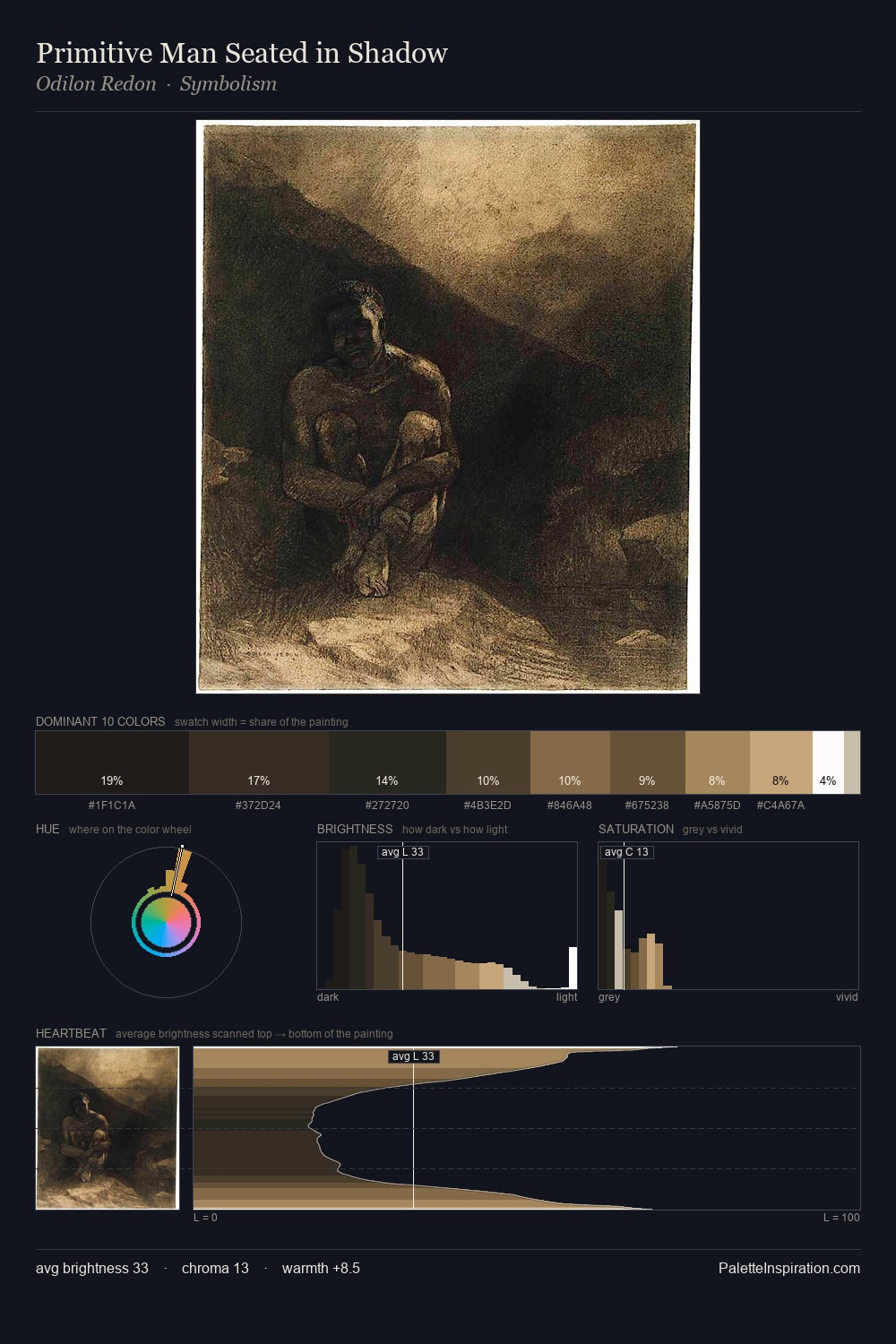Click the SATURATION section heading
Viewport: 896px width, 1344px height.
(636, 829)
